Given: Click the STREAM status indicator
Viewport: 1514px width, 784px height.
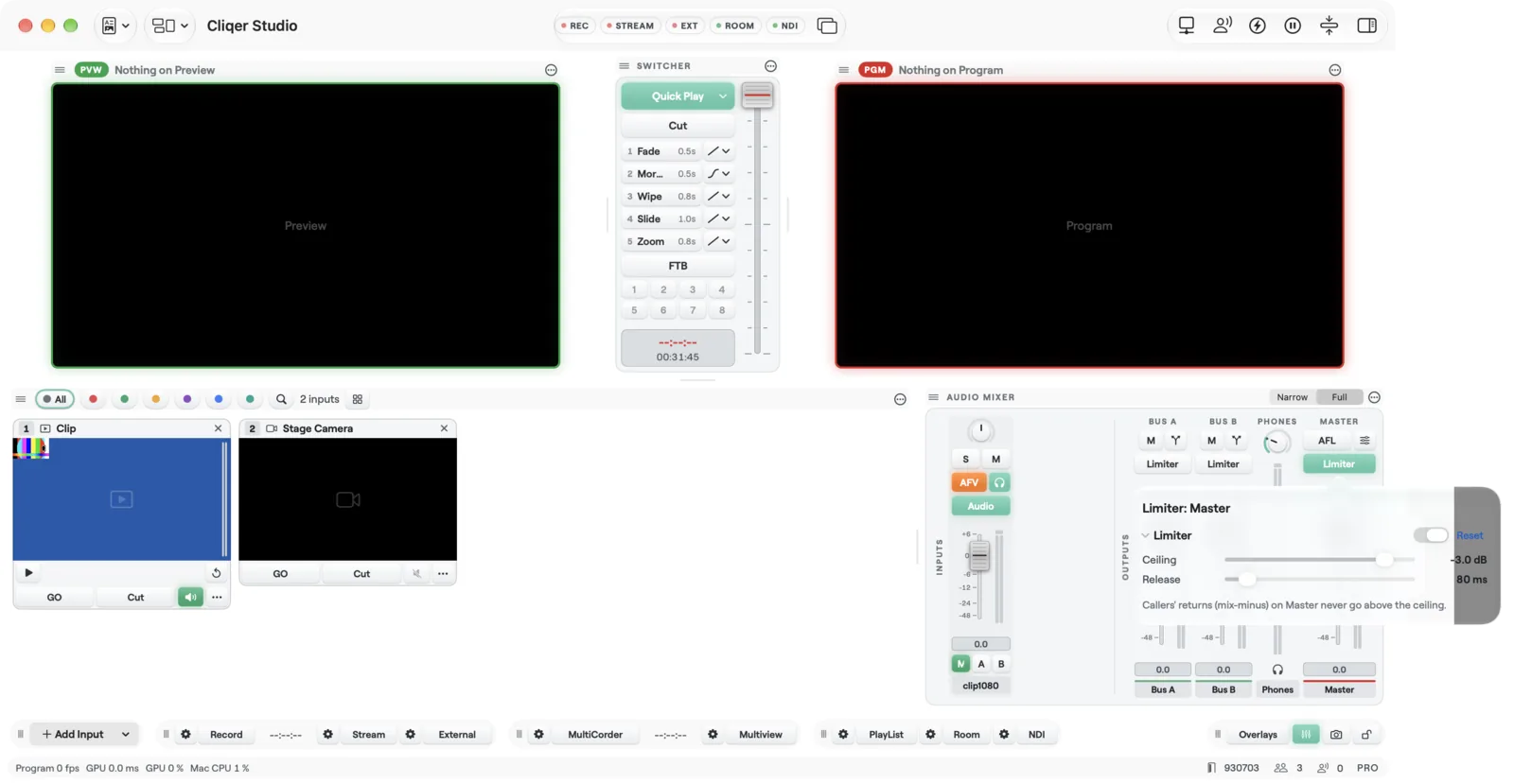Looking at the screenshot, I should point(630,26).
